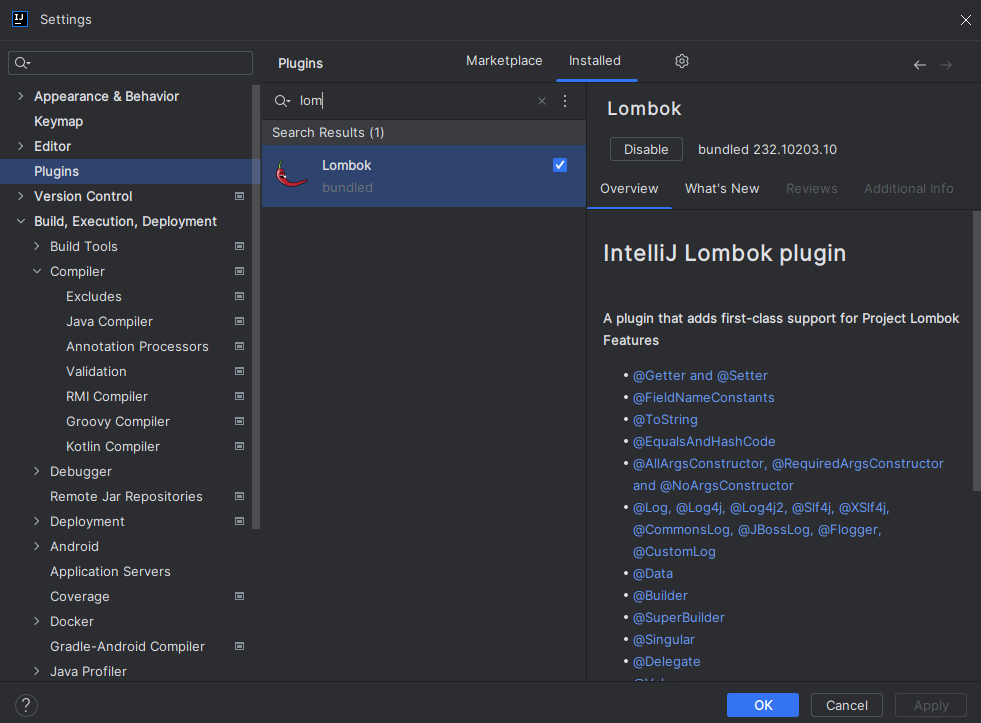Open the @FieldNameConstants link

[703, 398]
